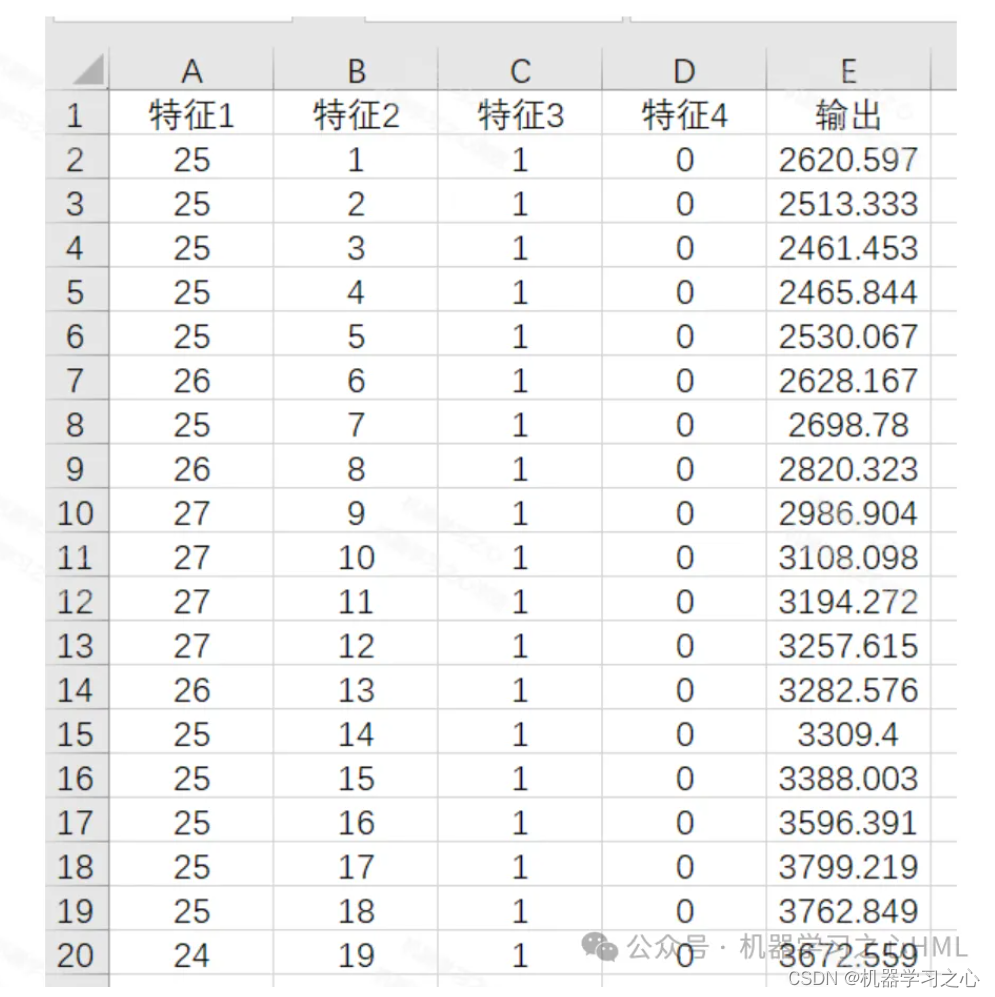Click the cell labeled 特征3
This screenshot has height=997, width=995.
click(x=520, y=115)
